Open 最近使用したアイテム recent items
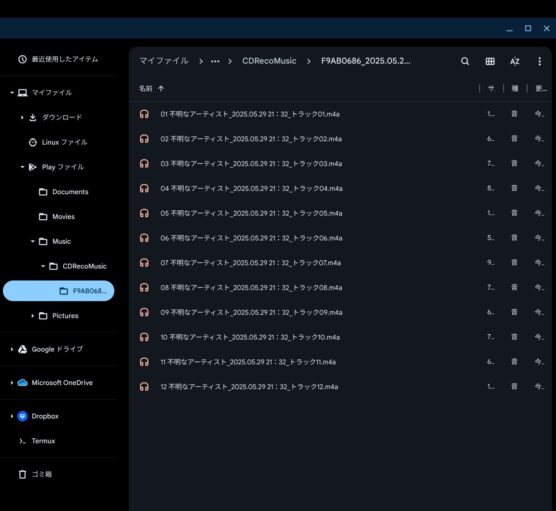 pyautogui.click(x=58, y=59)
